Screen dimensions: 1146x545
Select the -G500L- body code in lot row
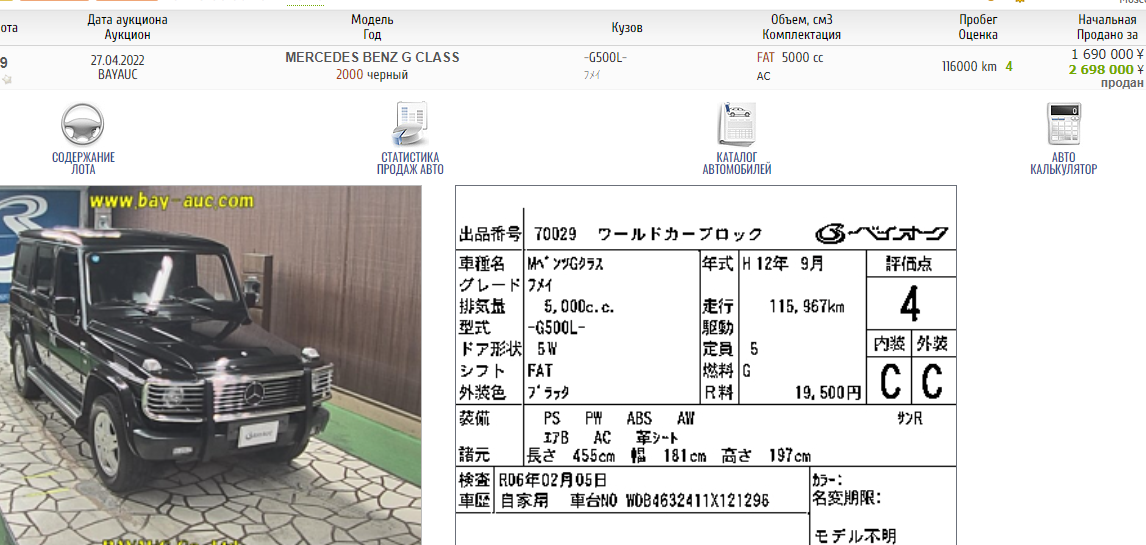tap(605, 58)
